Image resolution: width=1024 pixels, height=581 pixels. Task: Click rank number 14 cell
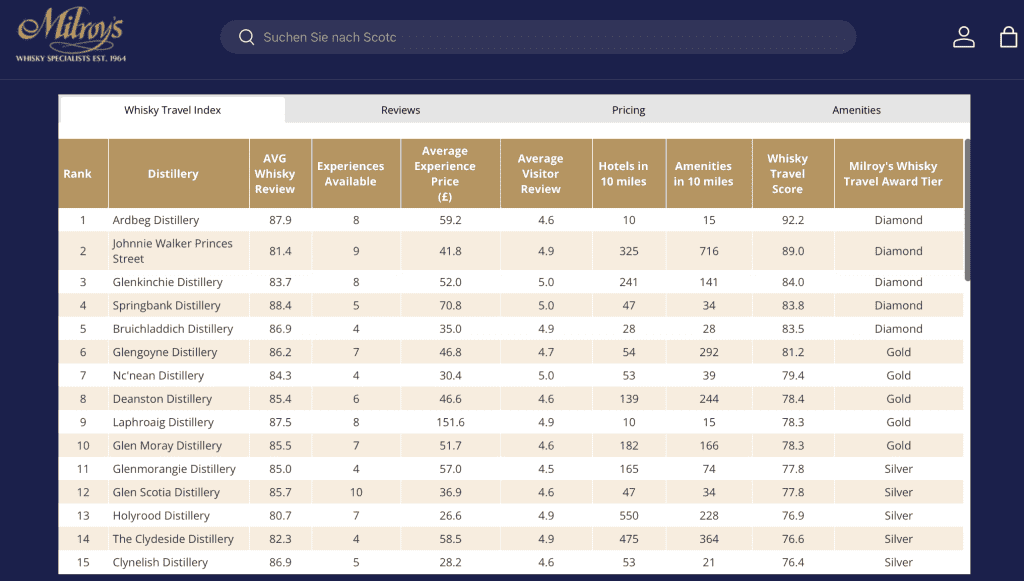point(83,539)
